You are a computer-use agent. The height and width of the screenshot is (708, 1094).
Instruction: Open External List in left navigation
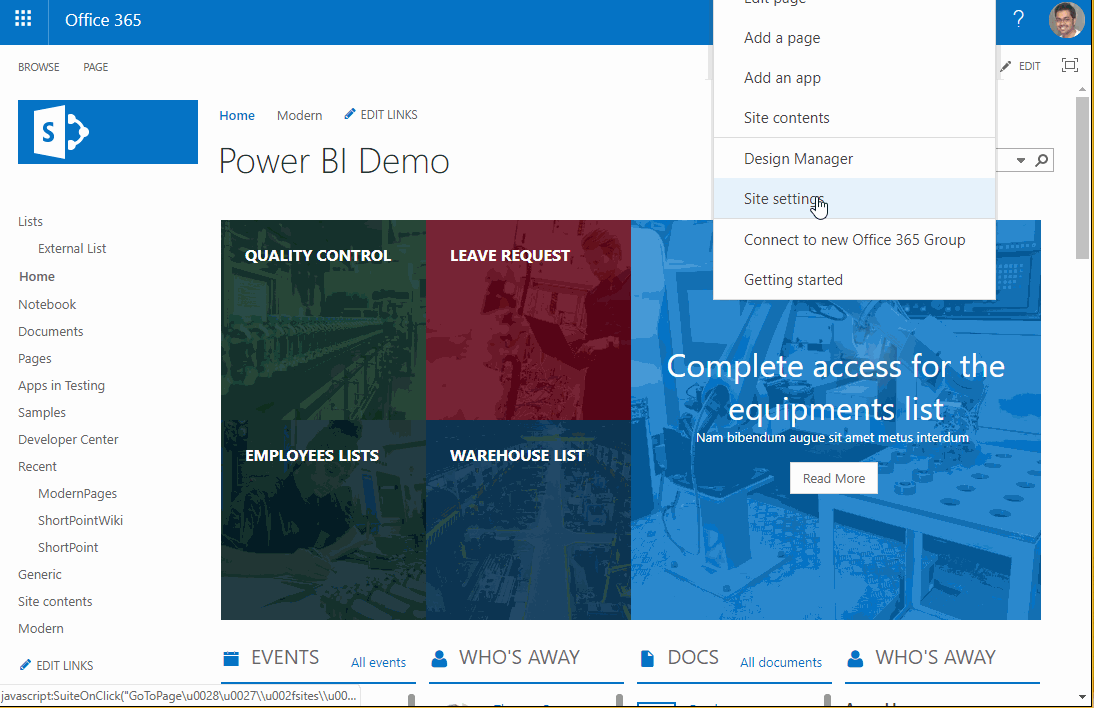coord(72,248)
